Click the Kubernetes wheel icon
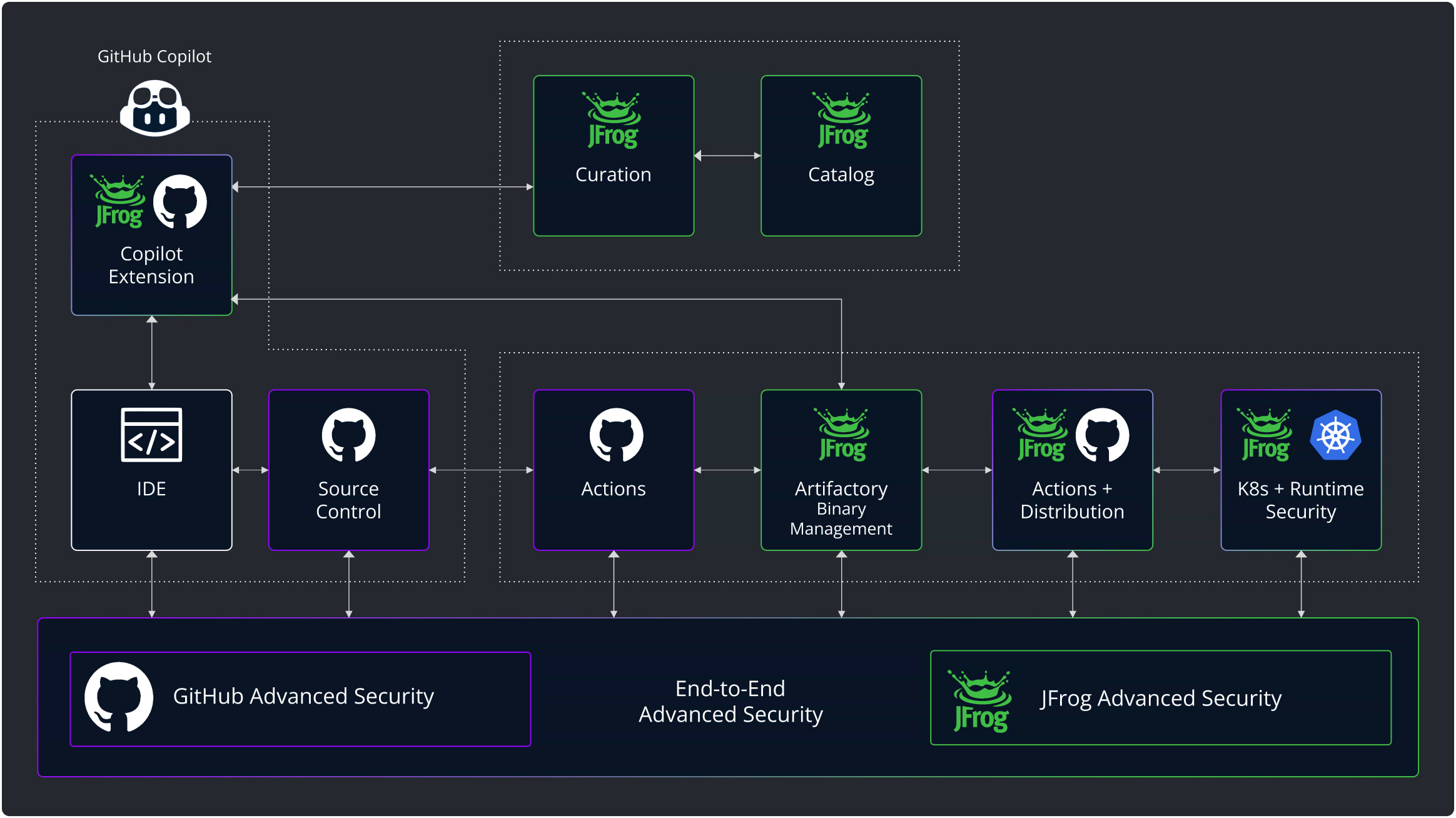 (1335, 435)
